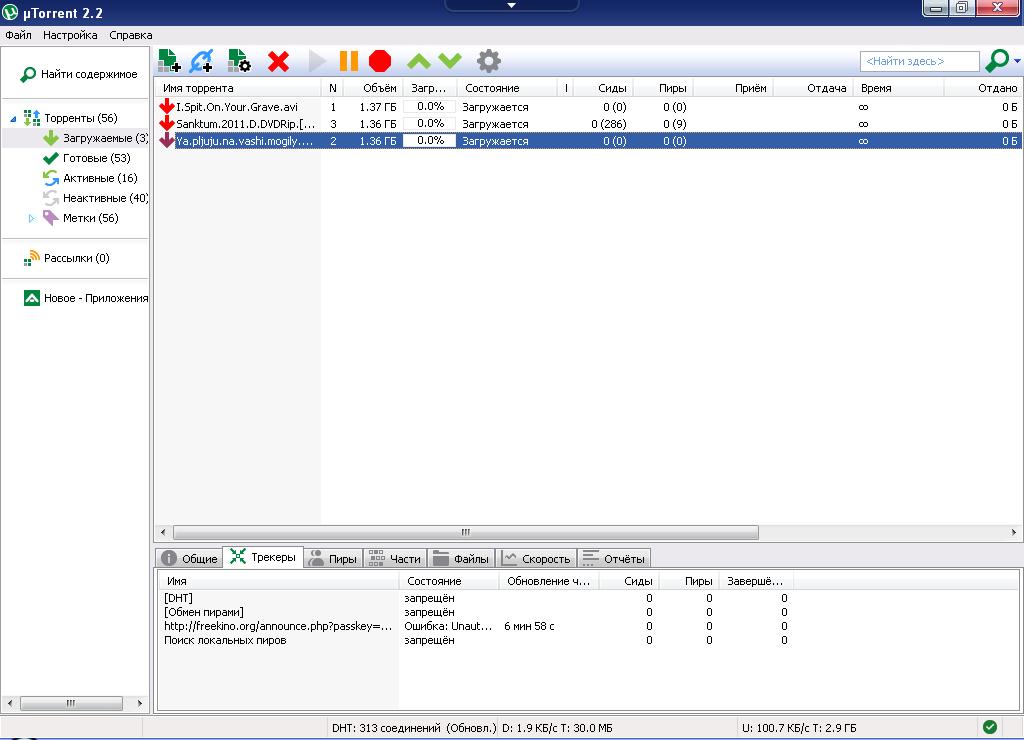Sort by the 'Имя торрента' column header
1026x740 pixels.
238,88
